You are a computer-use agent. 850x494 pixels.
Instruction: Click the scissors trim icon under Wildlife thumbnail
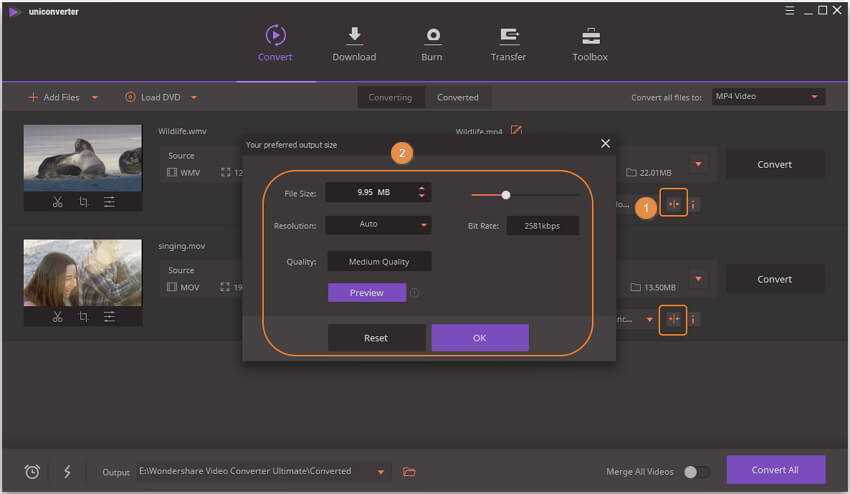pos(58,202)
